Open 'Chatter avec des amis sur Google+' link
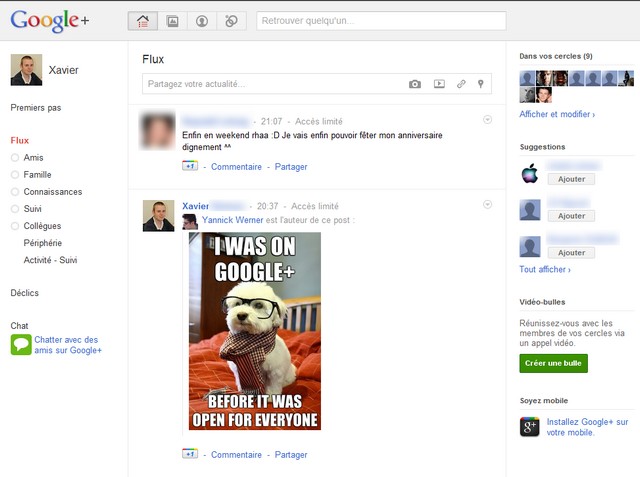640x477 pixels. [68, 345]
